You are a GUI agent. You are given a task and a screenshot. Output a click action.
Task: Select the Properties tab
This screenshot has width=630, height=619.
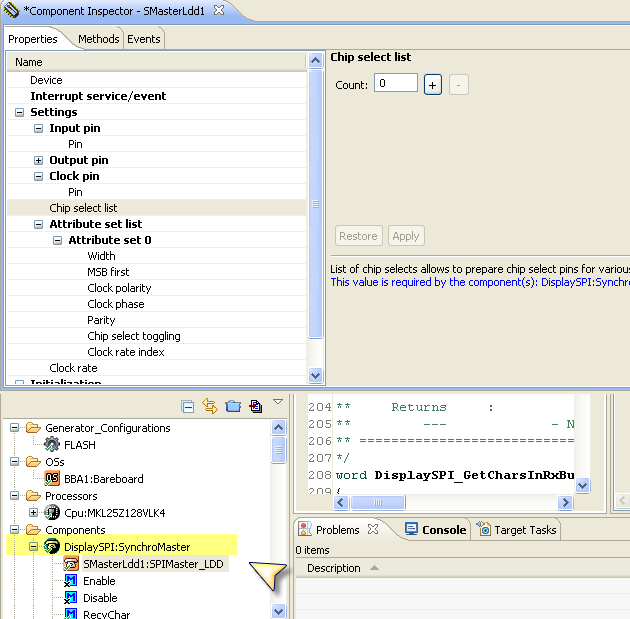[33, 39]
